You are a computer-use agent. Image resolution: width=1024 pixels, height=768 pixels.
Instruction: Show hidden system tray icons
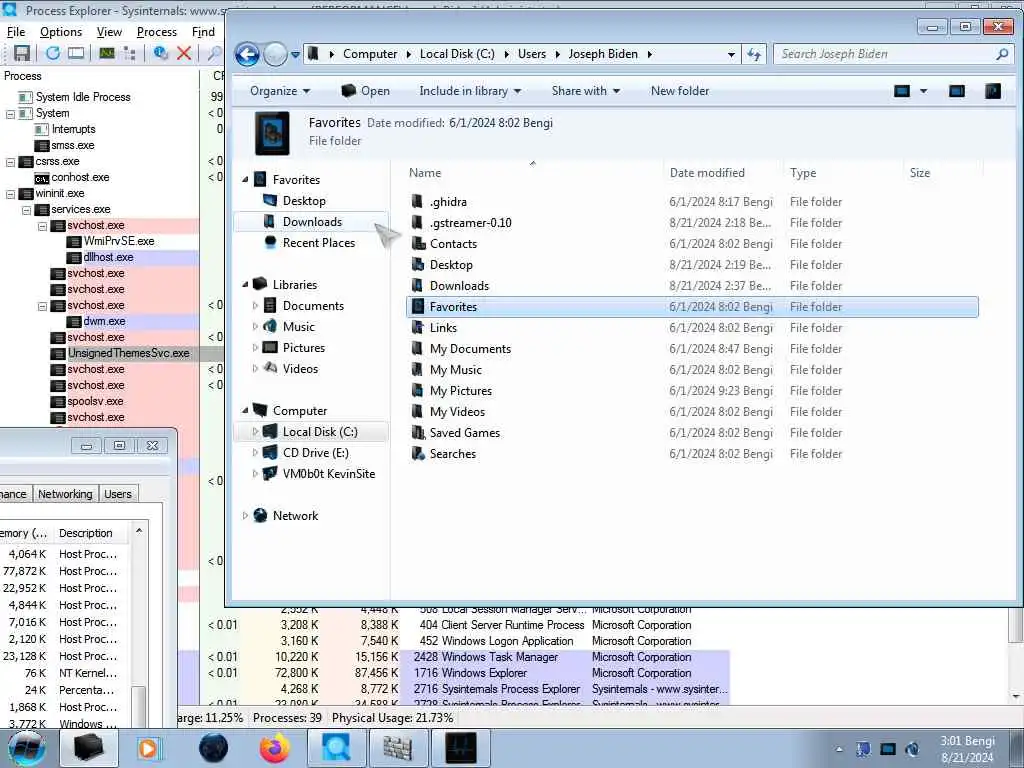coord(839,750)
